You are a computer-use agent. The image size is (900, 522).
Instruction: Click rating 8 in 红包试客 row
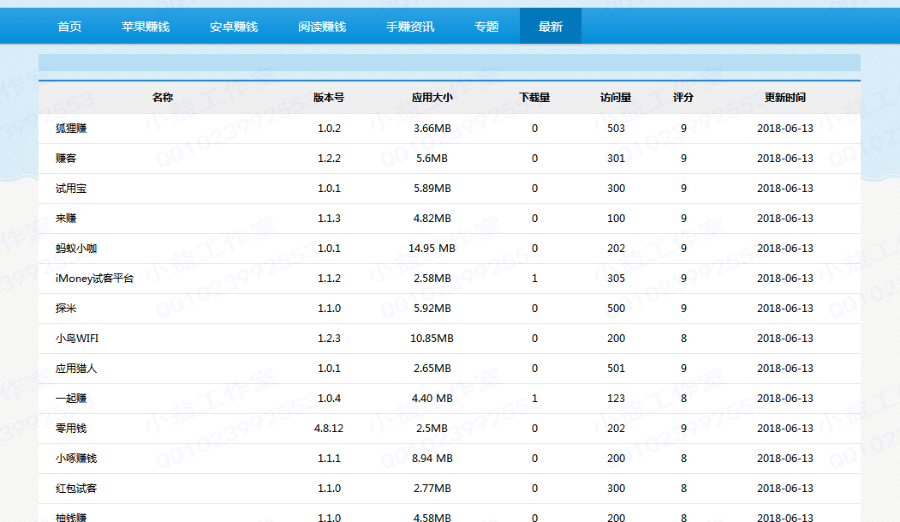[x=684, y=488]
